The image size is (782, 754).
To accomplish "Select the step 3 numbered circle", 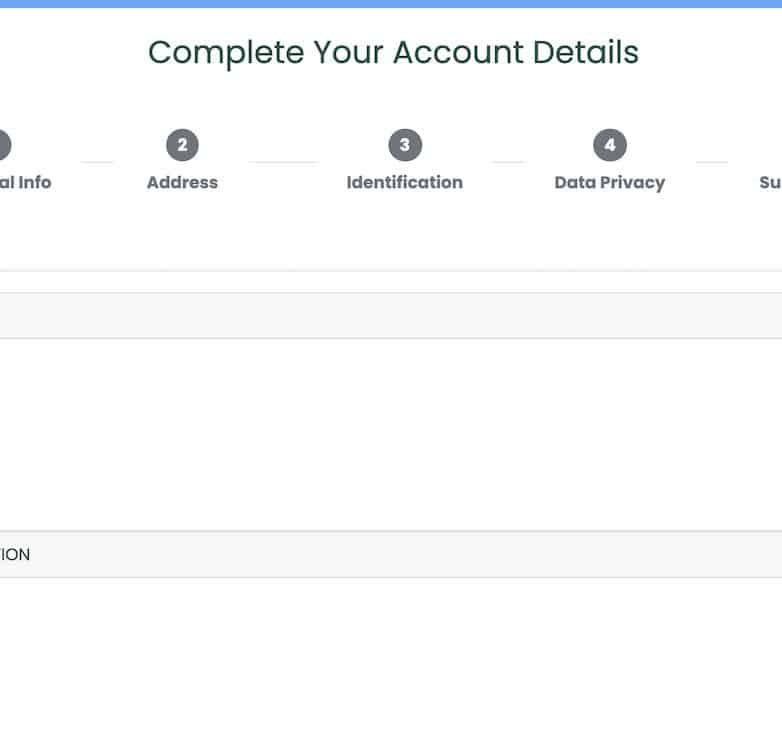I will tap(404, 145).
